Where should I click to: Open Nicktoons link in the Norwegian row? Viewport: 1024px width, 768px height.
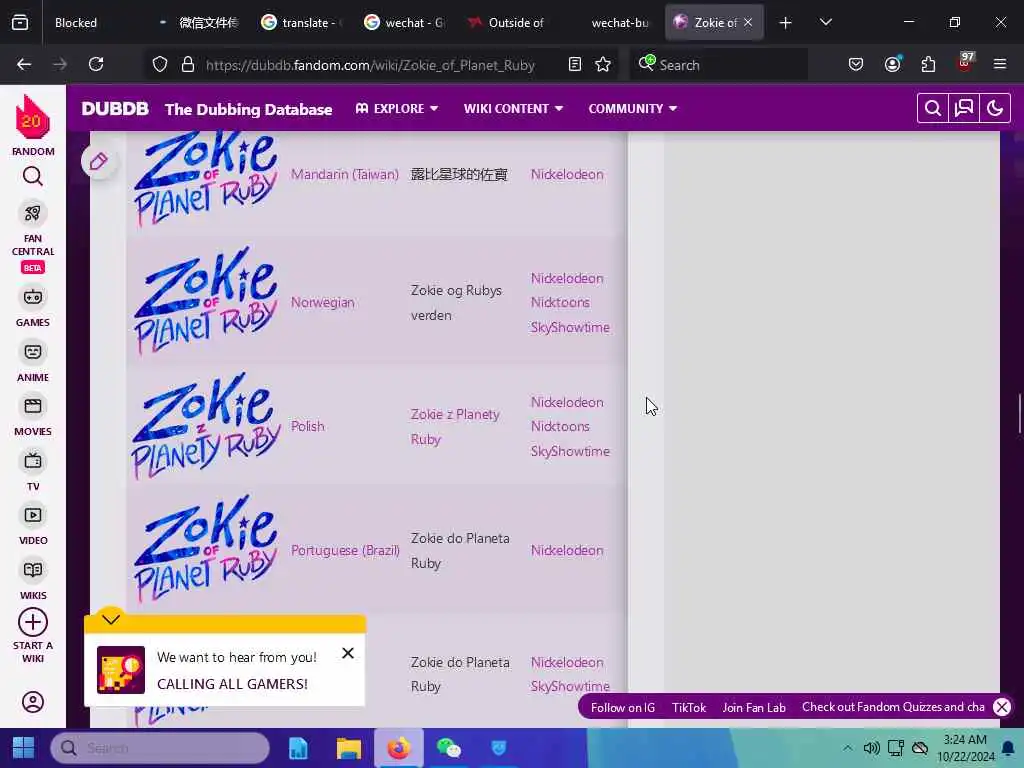[560, 302]
